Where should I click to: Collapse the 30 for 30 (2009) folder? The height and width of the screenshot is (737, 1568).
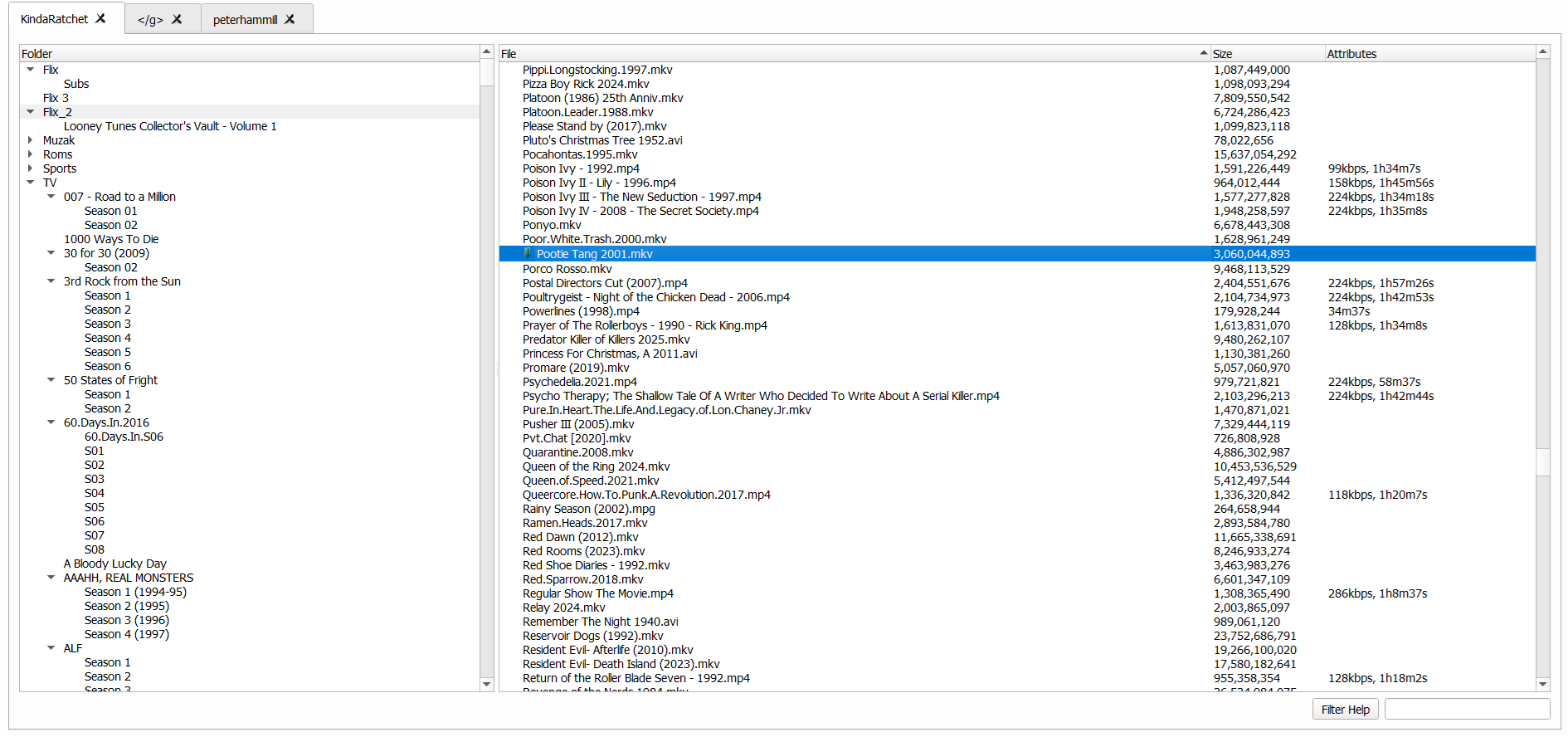coord(51,253)
